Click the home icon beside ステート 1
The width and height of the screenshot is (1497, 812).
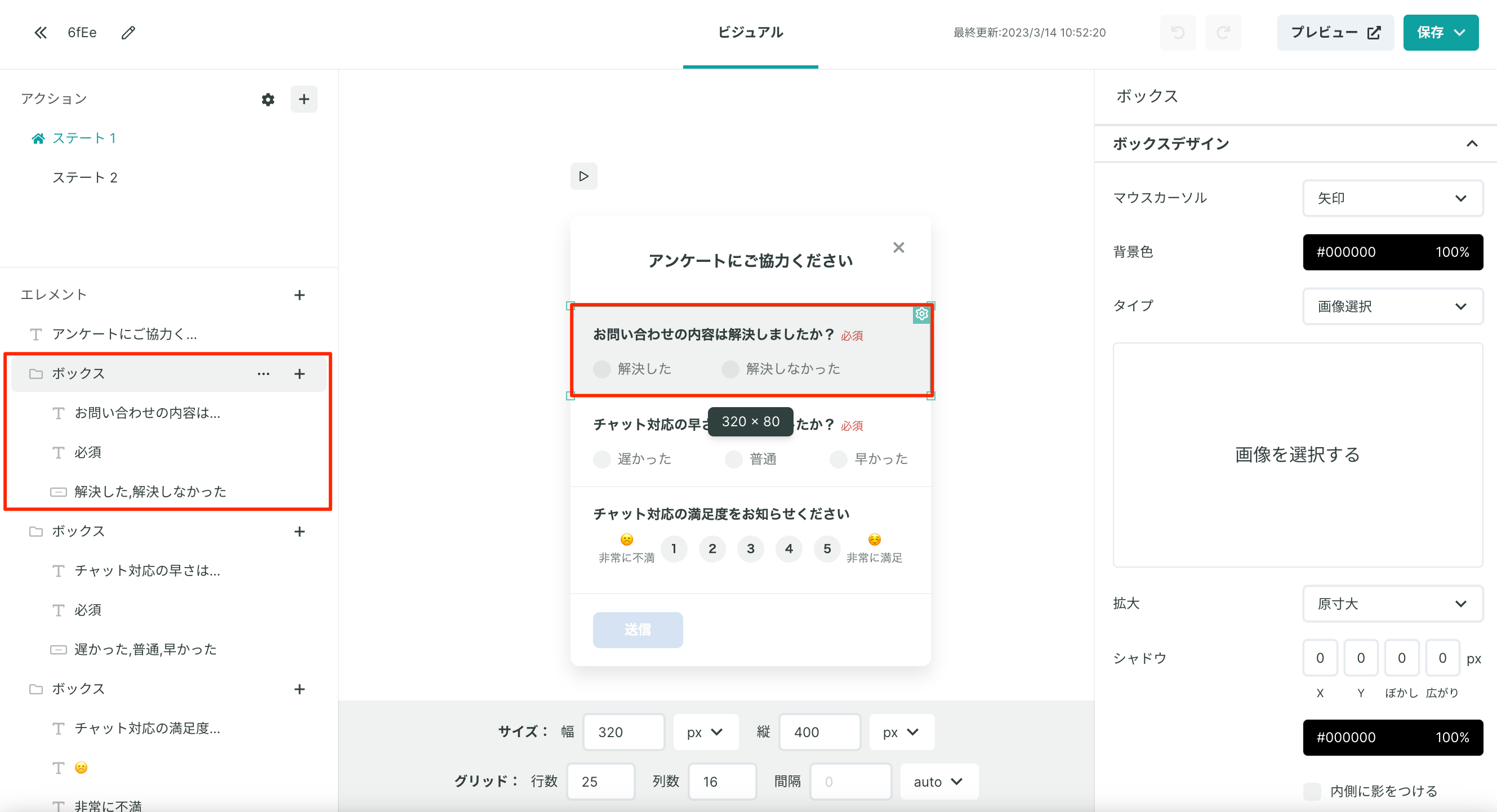(38, 138)
